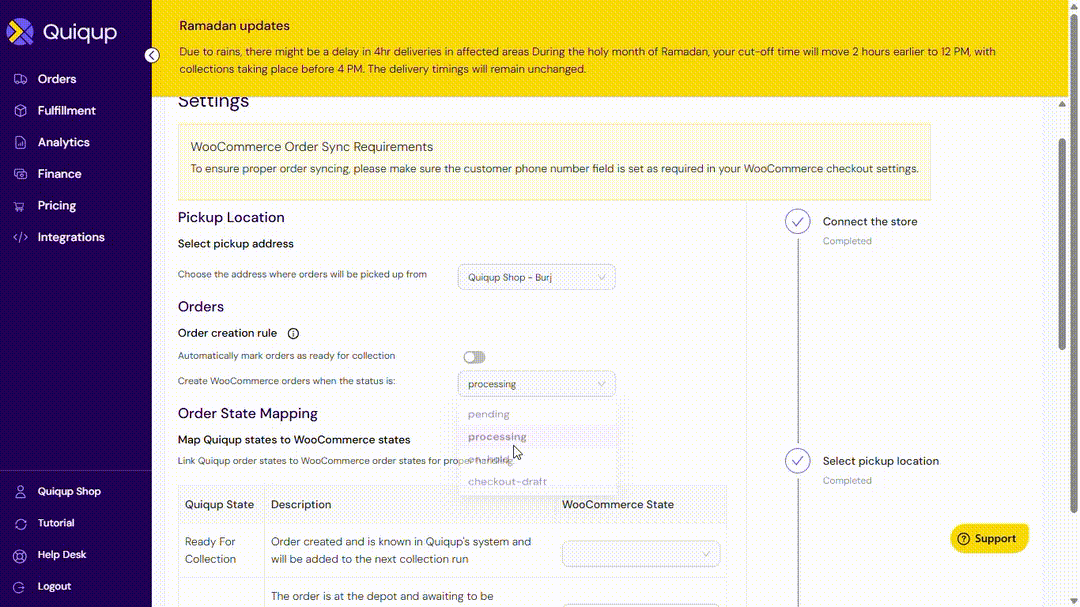The image size is (1080, 607).
Task: Click the Select pickup location step label
Action: tap(880, 461)
